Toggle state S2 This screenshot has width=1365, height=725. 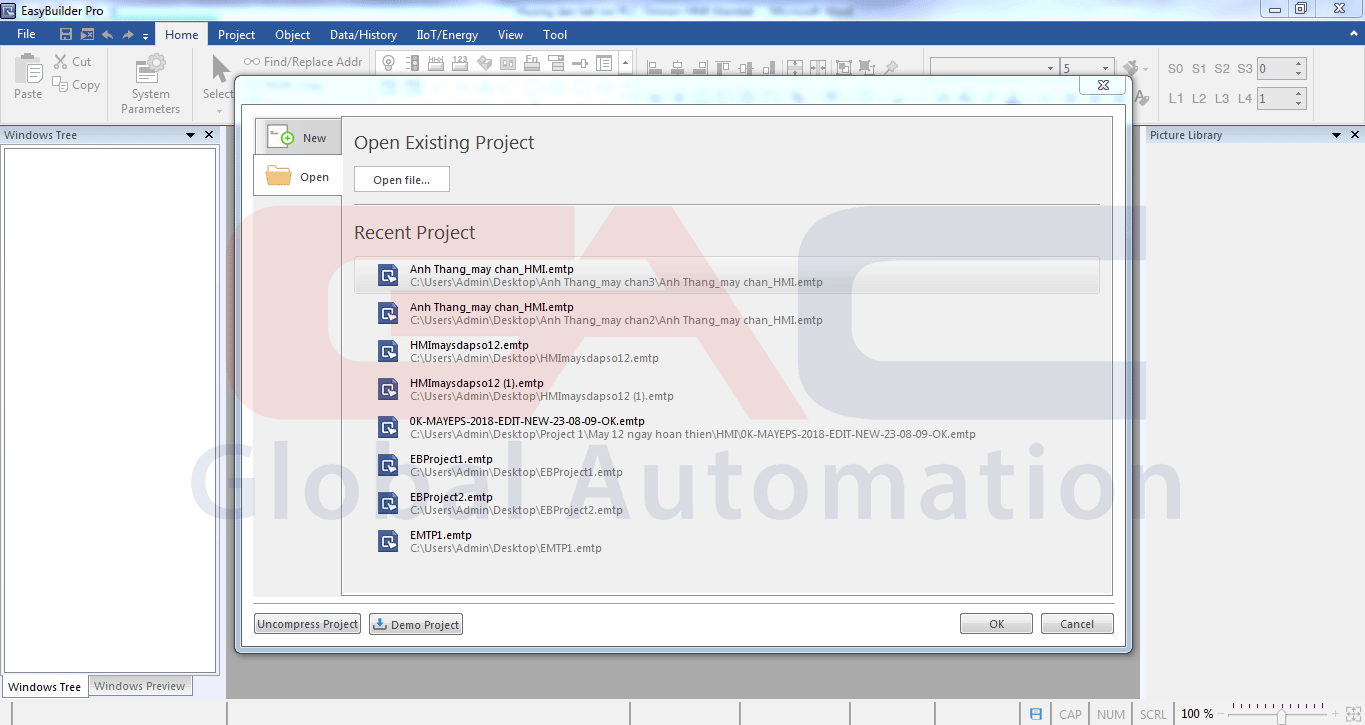(x=1222, y=69)
